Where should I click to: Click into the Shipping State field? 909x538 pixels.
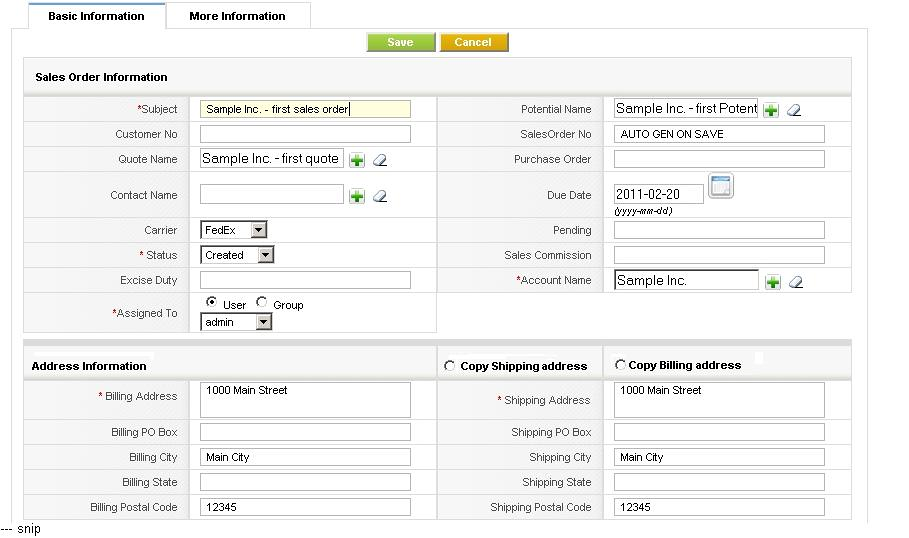click(719, 482)
